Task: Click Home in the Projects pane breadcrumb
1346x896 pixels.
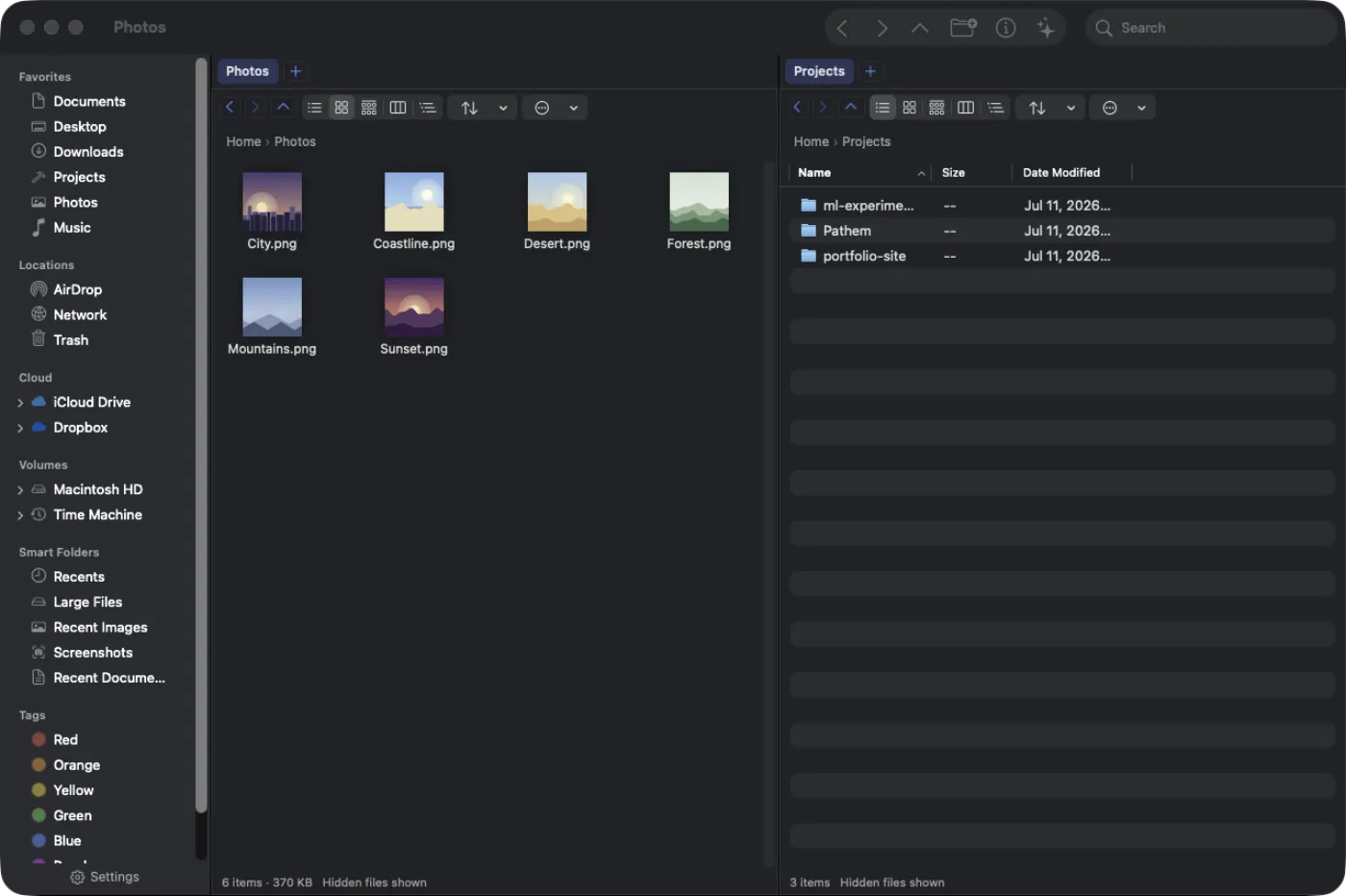Action: [x=810, y=141]
